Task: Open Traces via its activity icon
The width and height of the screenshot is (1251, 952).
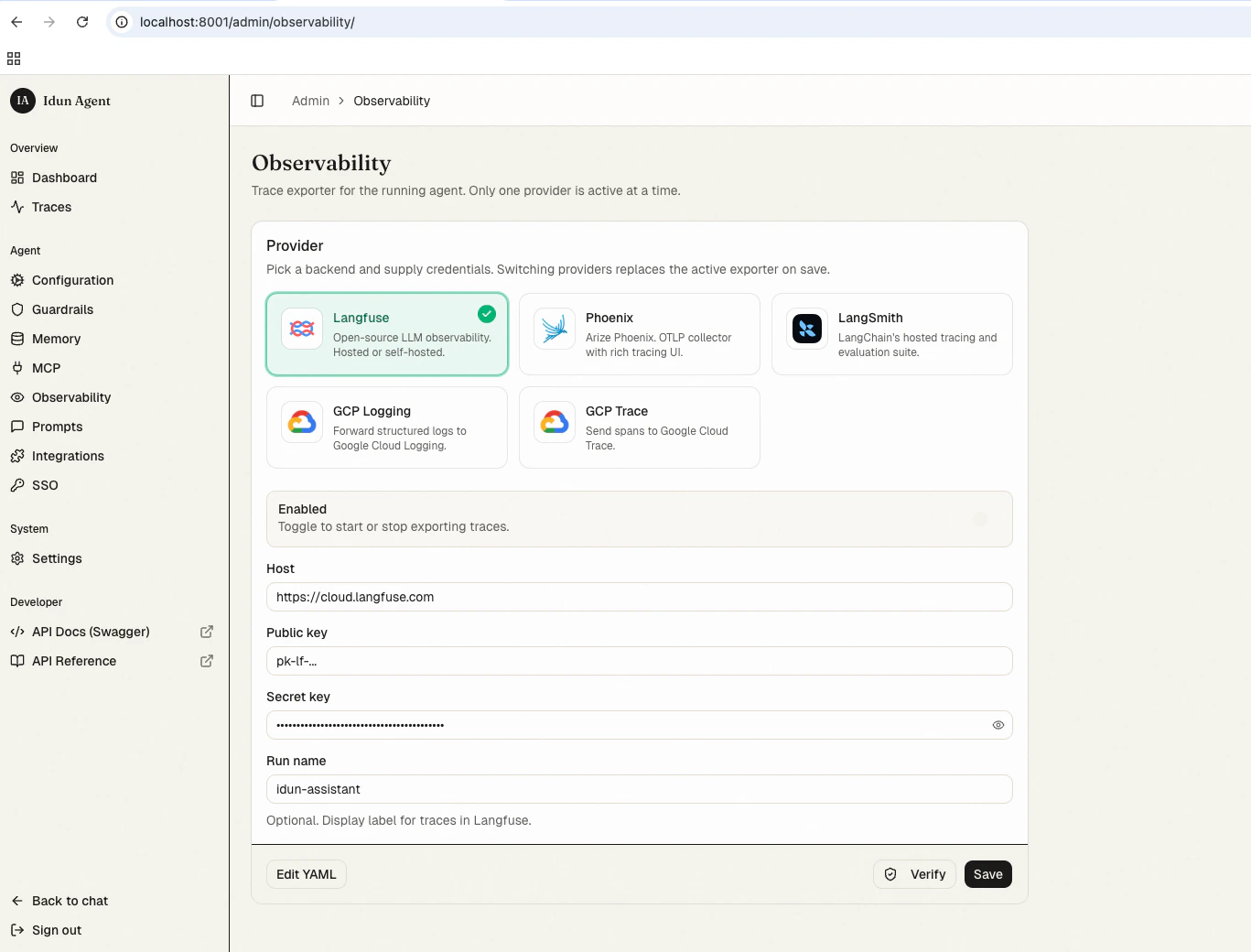Action: coord(17,207)
